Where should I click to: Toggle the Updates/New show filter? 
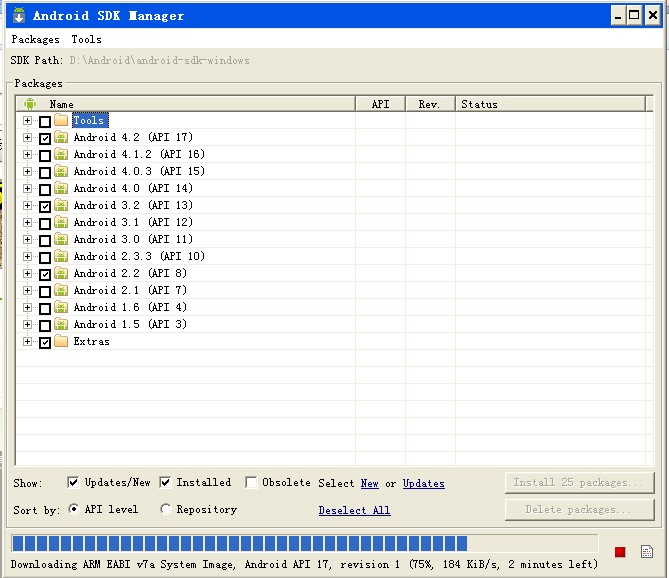(x=73, y=482)
